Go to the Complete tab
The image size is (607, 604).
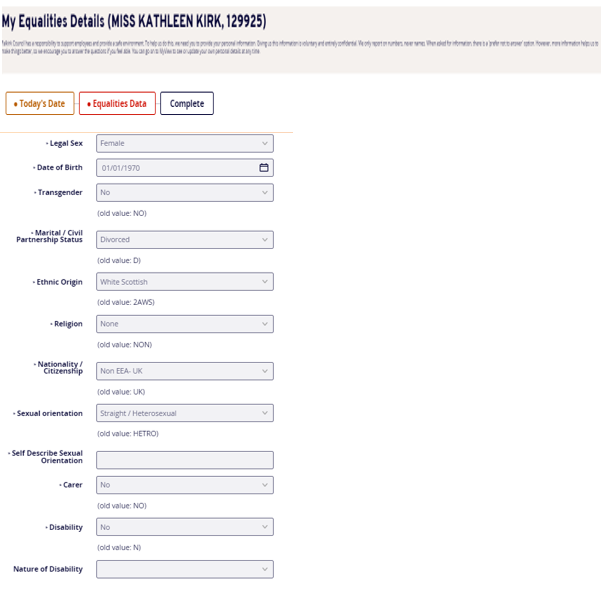point(187,104)
